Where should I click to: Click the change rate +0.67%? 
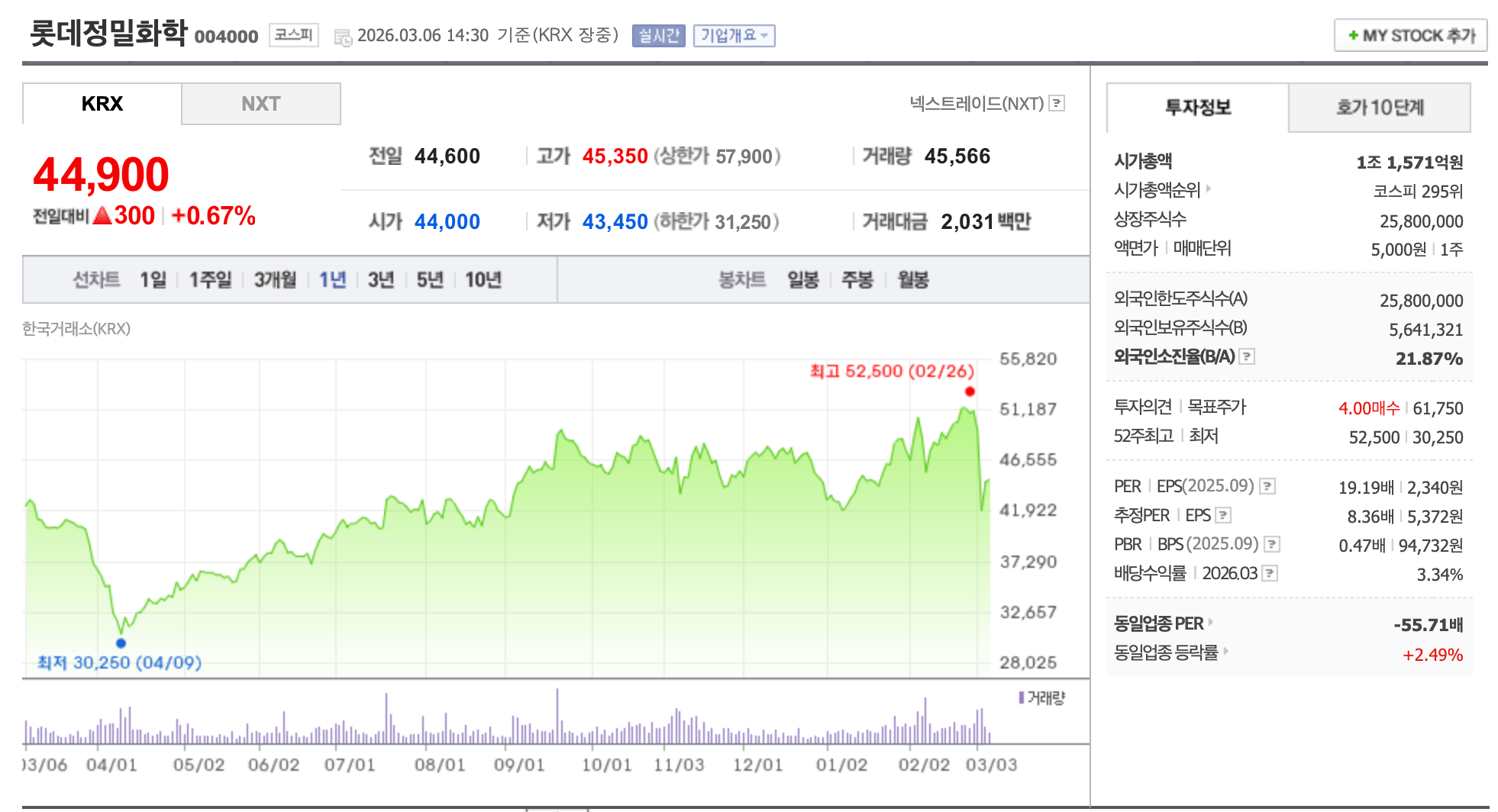click(x=214, y=216)
